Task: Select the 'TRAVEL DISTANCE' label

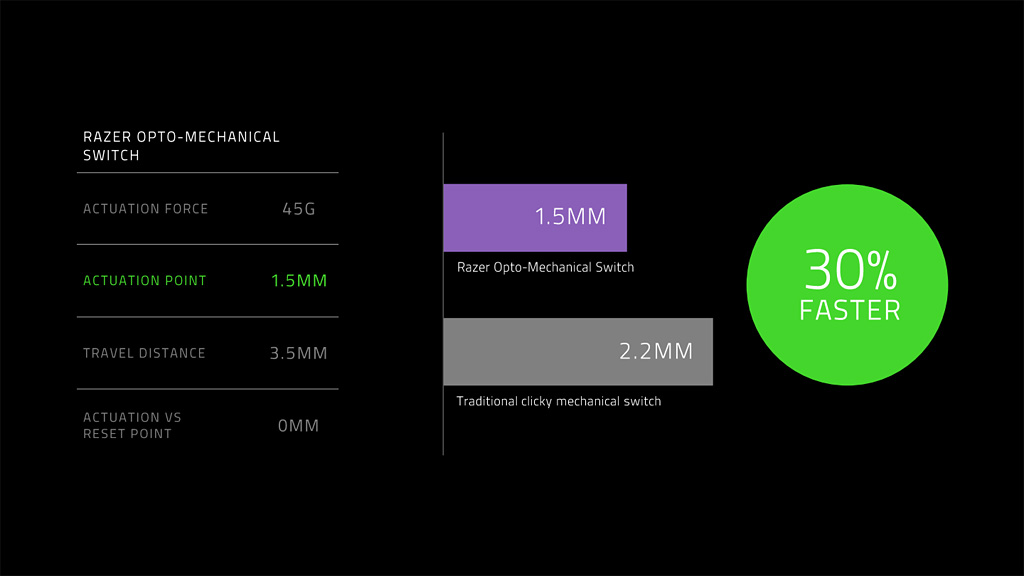Action: (x=144, y=353)
